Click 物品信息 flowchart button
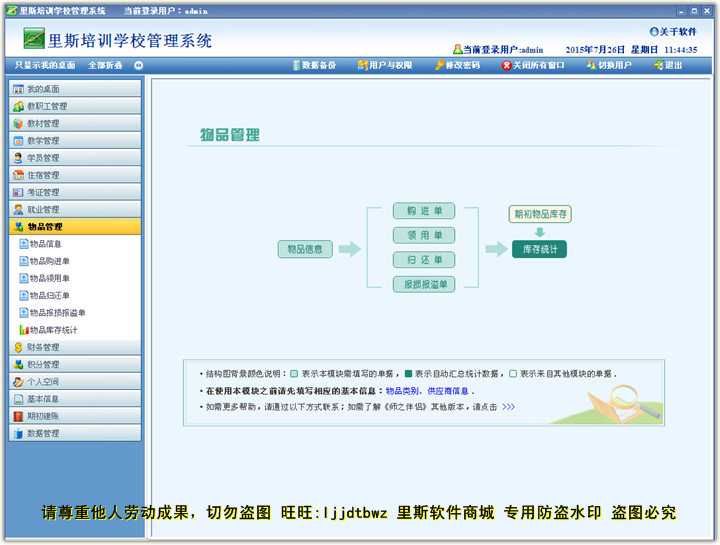The width and height of the screenshot is (720, 545). [305, 249]
